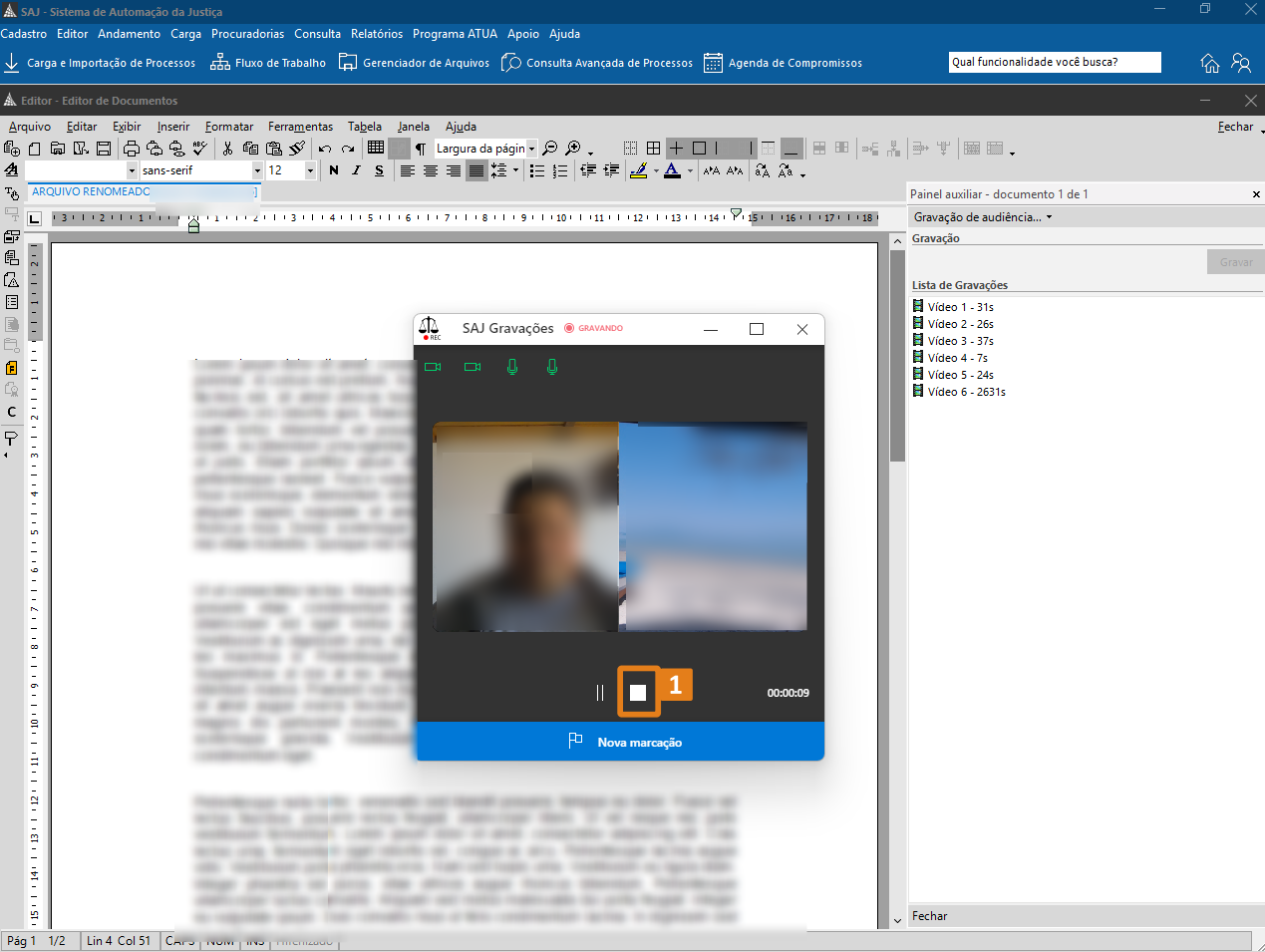Viewport: 1265px width, 952px height.
Task: Select the left camera feed thumbnail
Action: coord(526,526)
